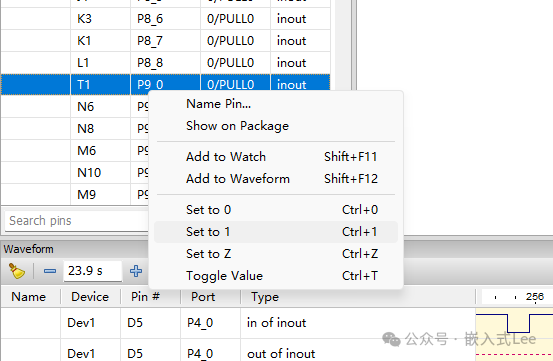Select pin row N10 in pin table
553x361 pixels.
pyautogui.click(x=74, y=173)
